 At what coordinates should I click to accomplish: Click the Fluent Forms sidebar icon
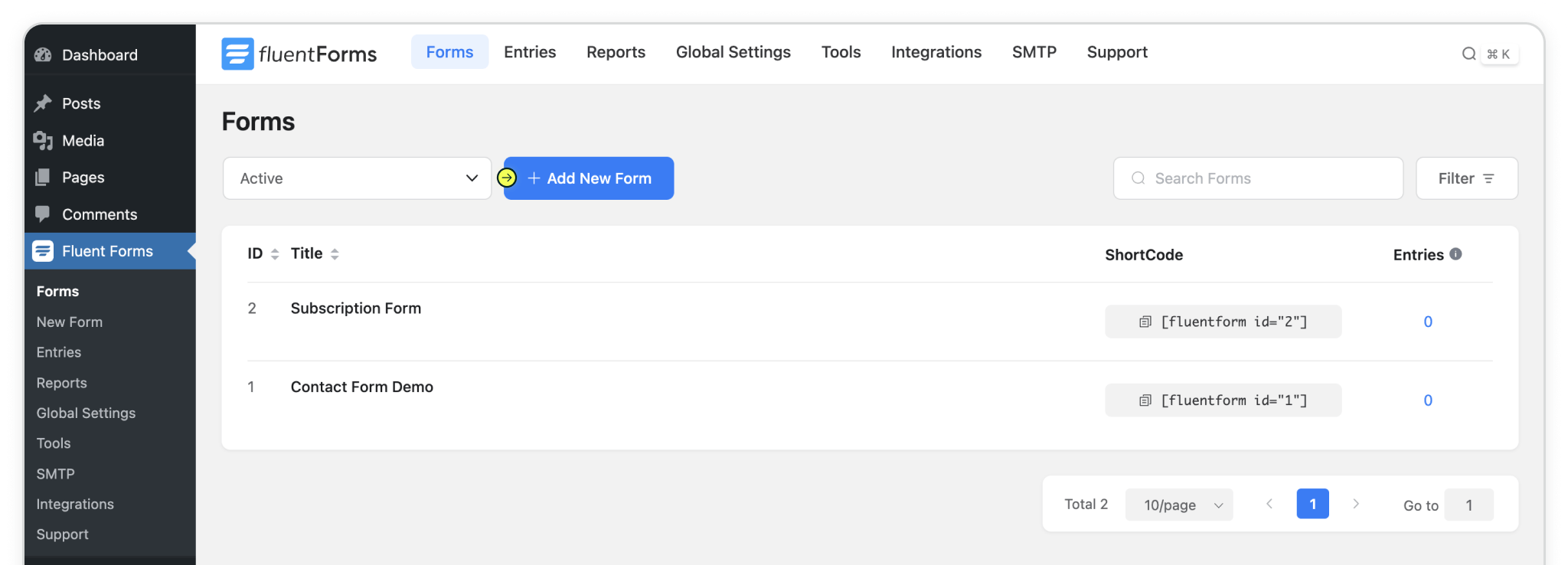(43, 251)
